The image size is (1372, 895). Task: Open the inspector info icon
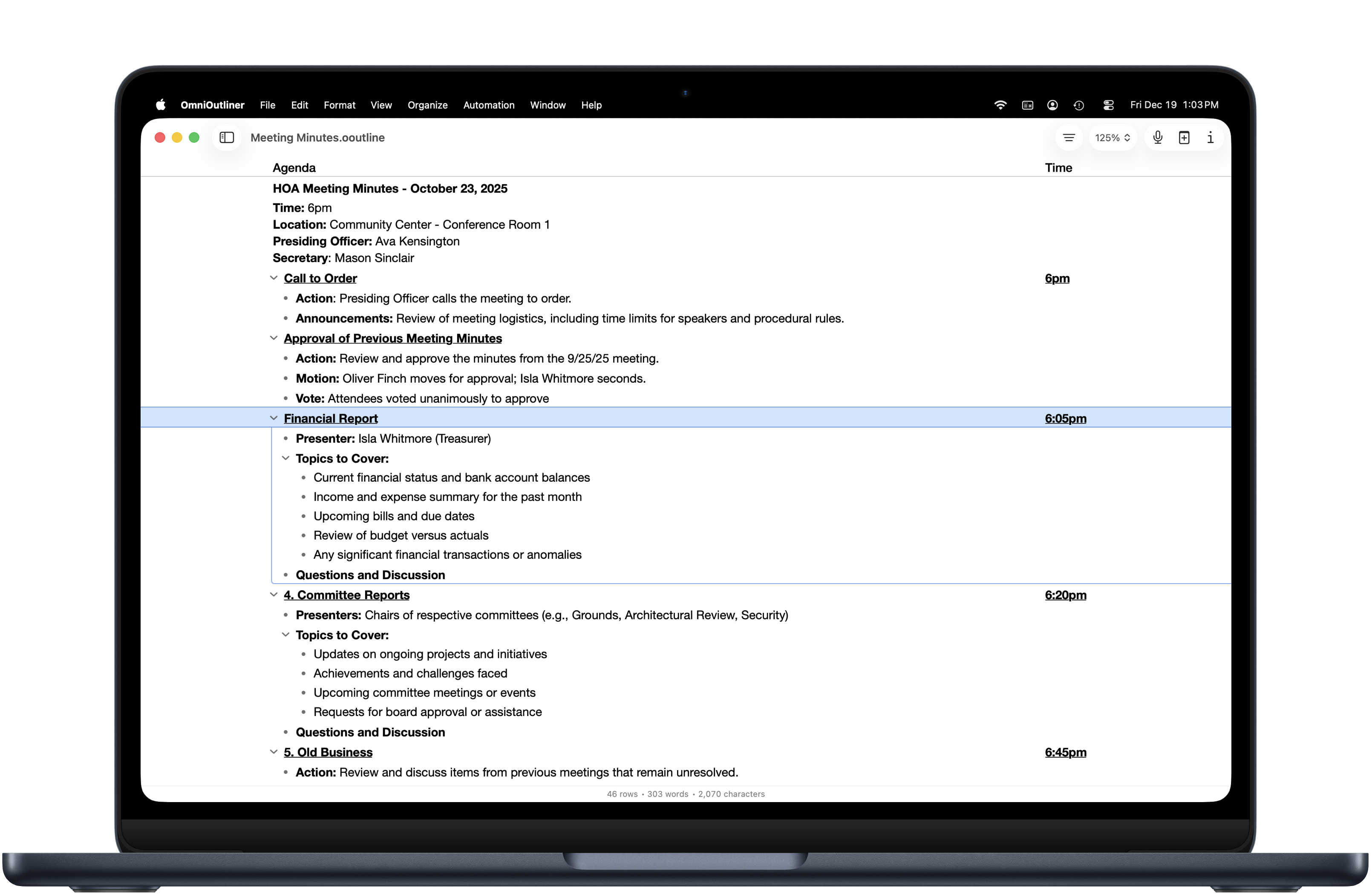click(1210, 137)
